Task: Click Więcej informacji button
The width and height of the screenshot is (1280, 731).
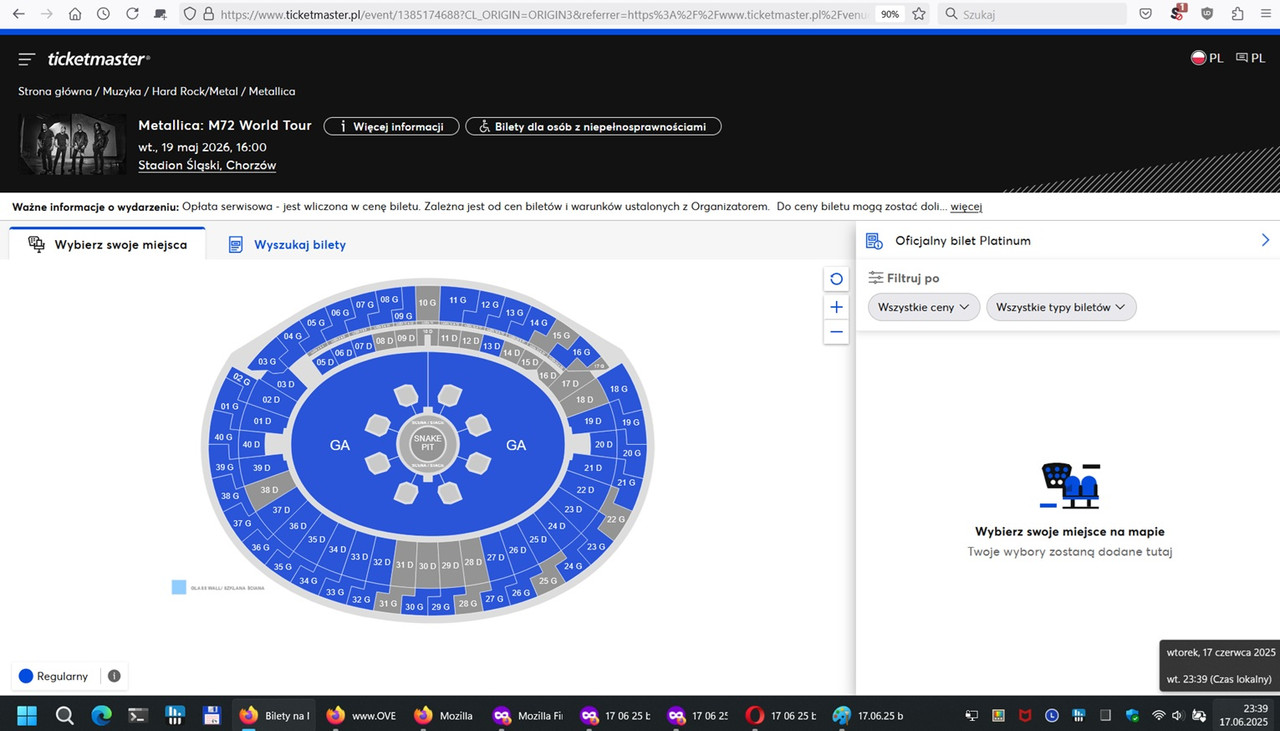Action: tap(391, 127)
